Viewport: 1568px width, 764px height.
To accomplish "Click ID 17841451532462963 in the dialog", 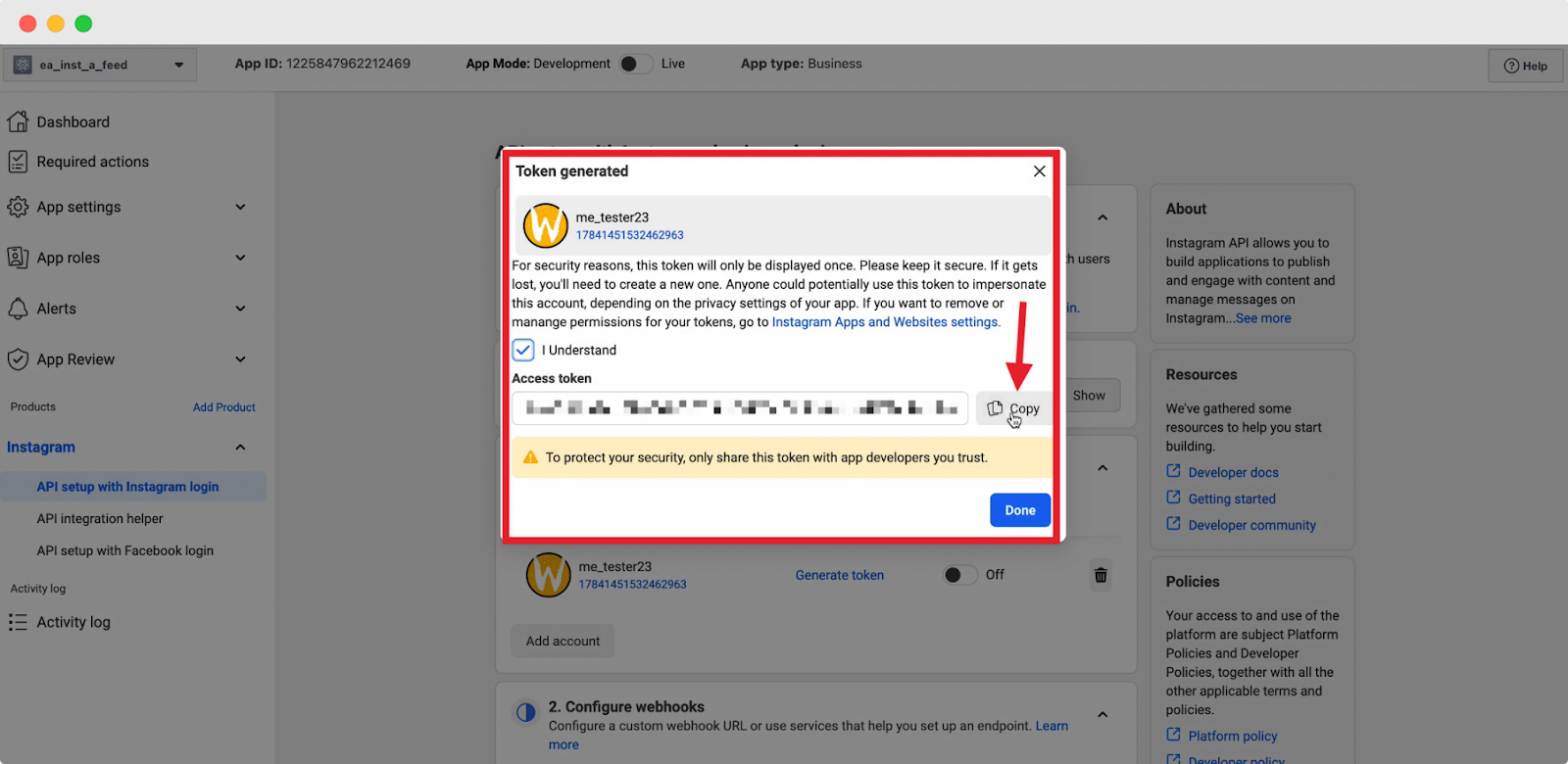I will click(x=630, y=235).
